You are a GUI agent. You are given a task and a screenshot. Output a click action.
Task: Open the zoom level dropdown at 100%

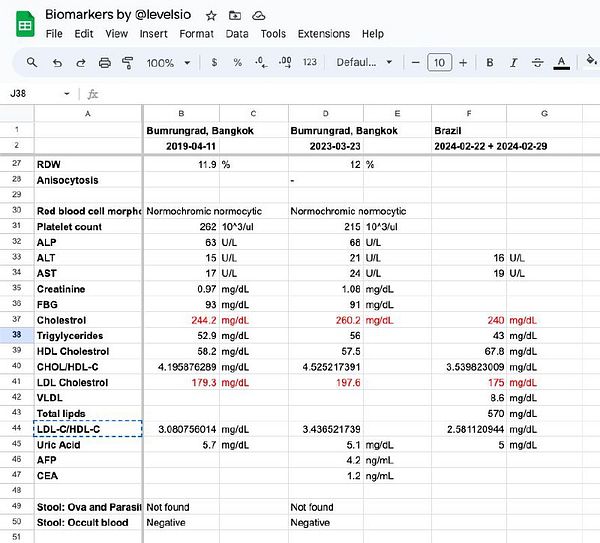(x=168, y=63)
